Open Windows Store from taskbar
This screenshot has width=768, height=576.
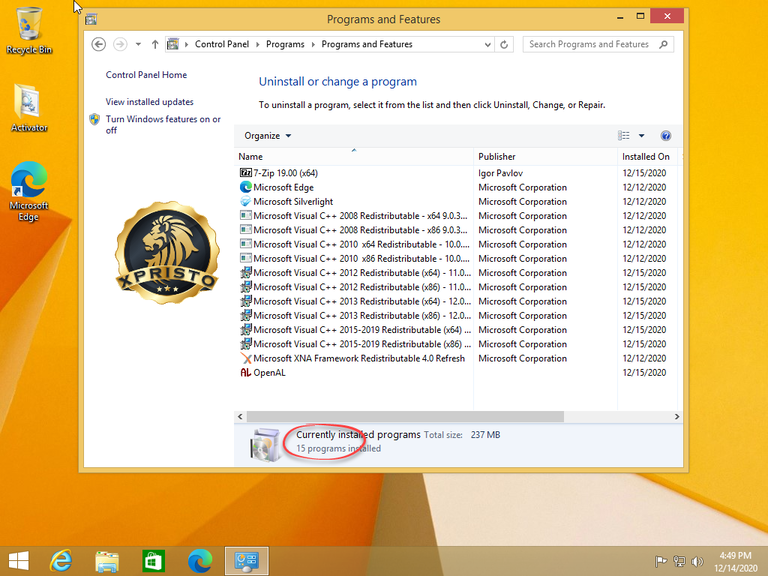pos(153,561)
